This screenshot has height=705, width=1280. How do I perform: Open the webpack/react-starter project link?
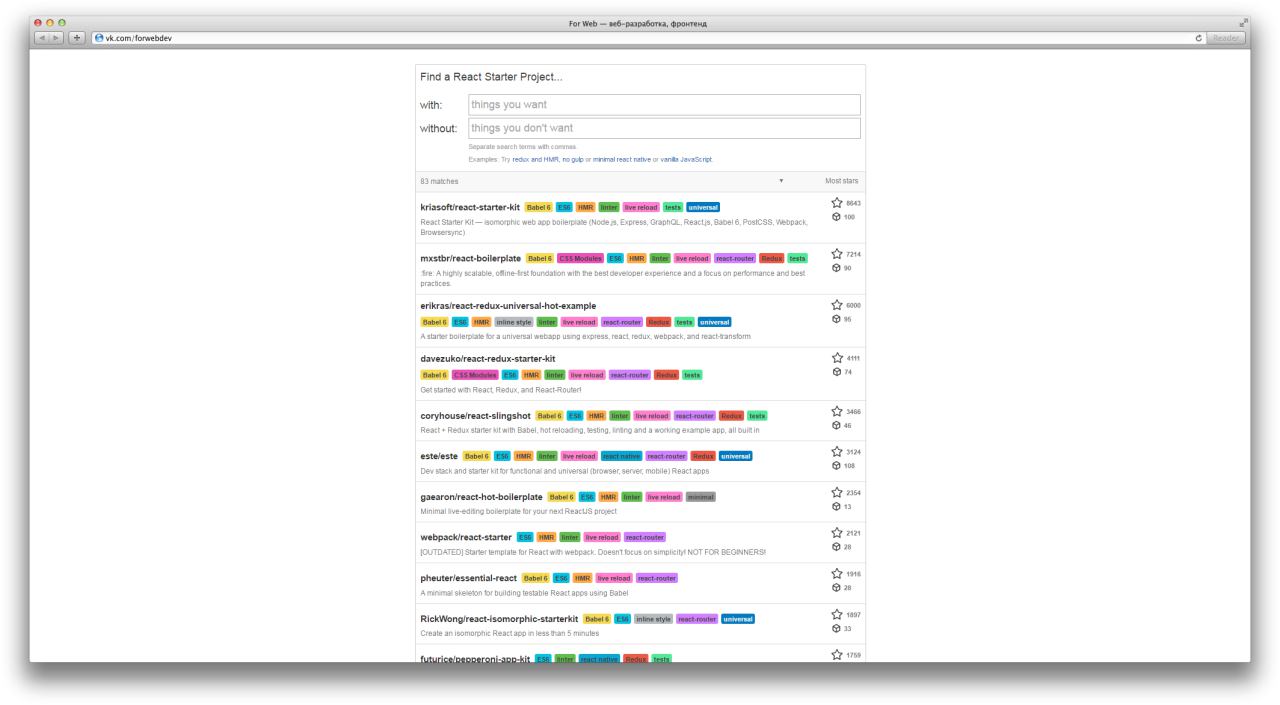(x=465, y=537)
